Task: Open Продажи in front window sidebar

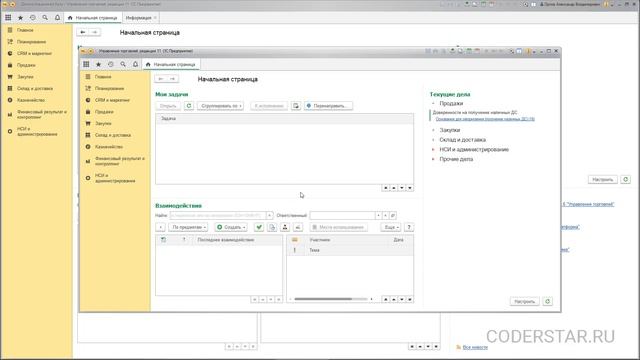Action: point(104,111)
